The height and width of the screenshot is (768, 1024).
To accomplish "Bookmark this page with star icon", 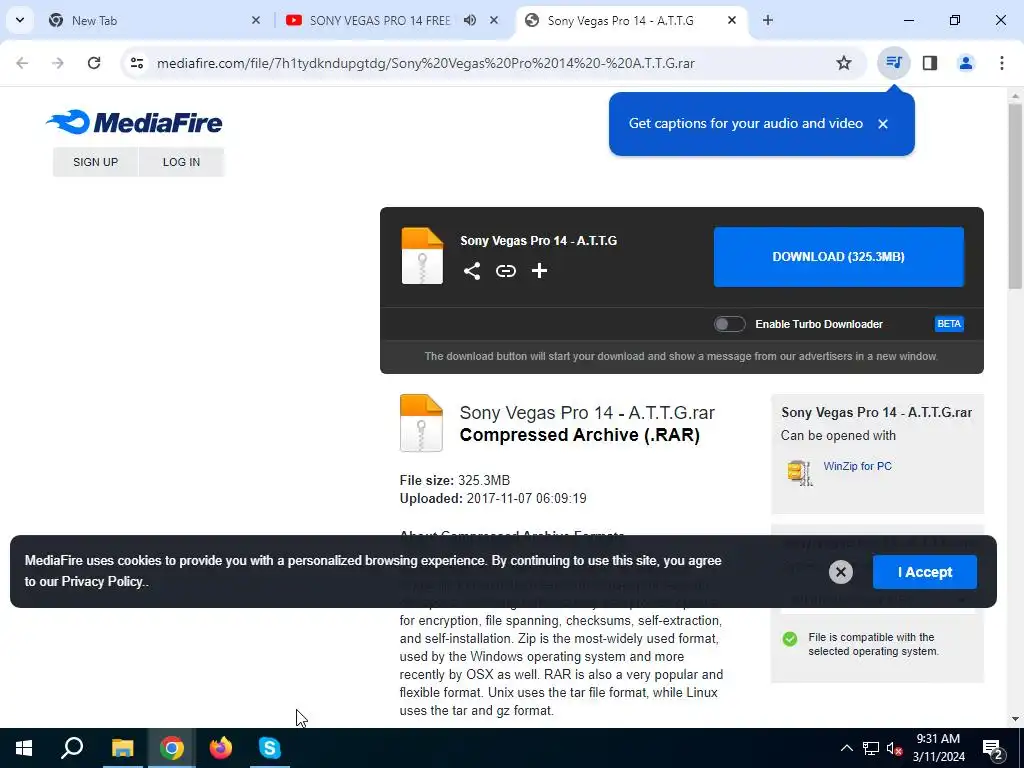I will tap(844, 63).
